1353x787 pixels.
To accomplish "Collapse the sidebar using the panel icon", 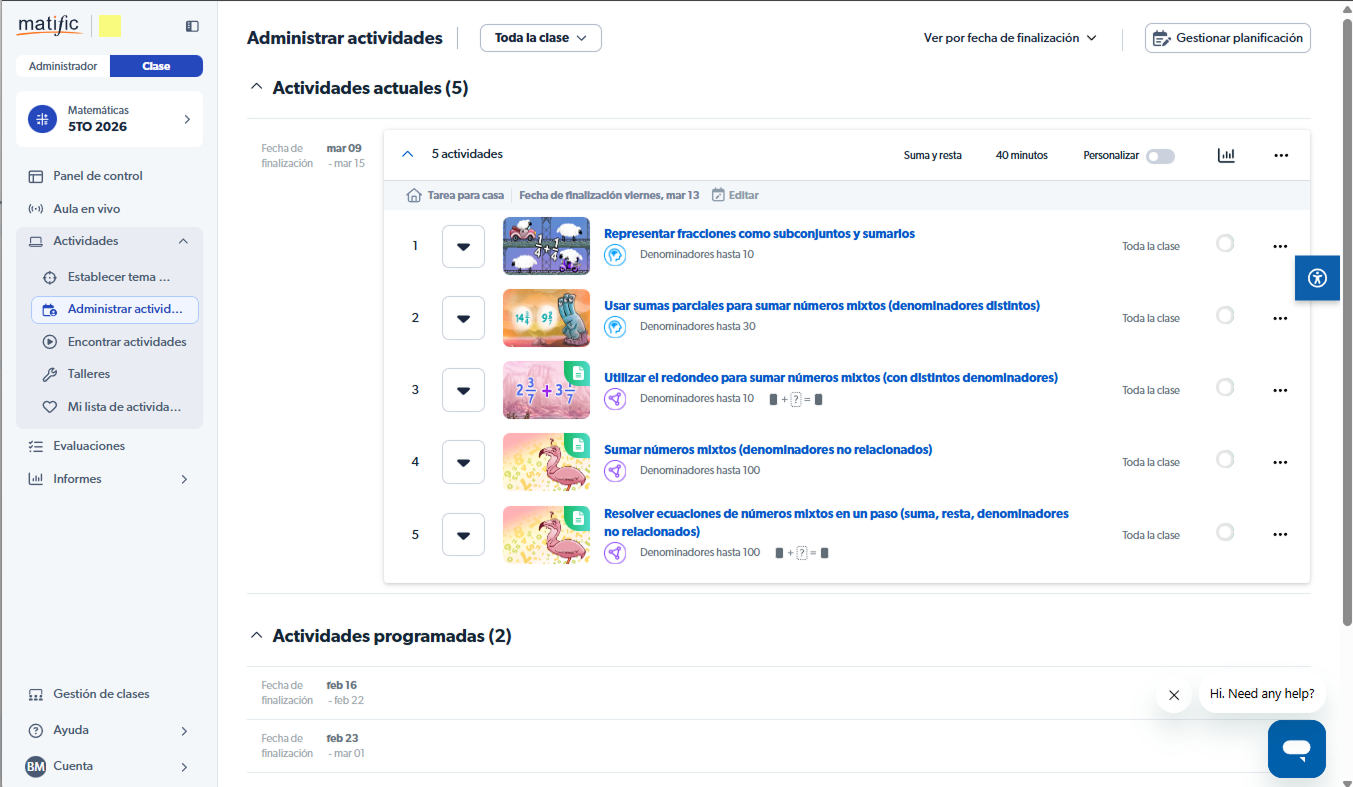I will [x=192, y=26].
